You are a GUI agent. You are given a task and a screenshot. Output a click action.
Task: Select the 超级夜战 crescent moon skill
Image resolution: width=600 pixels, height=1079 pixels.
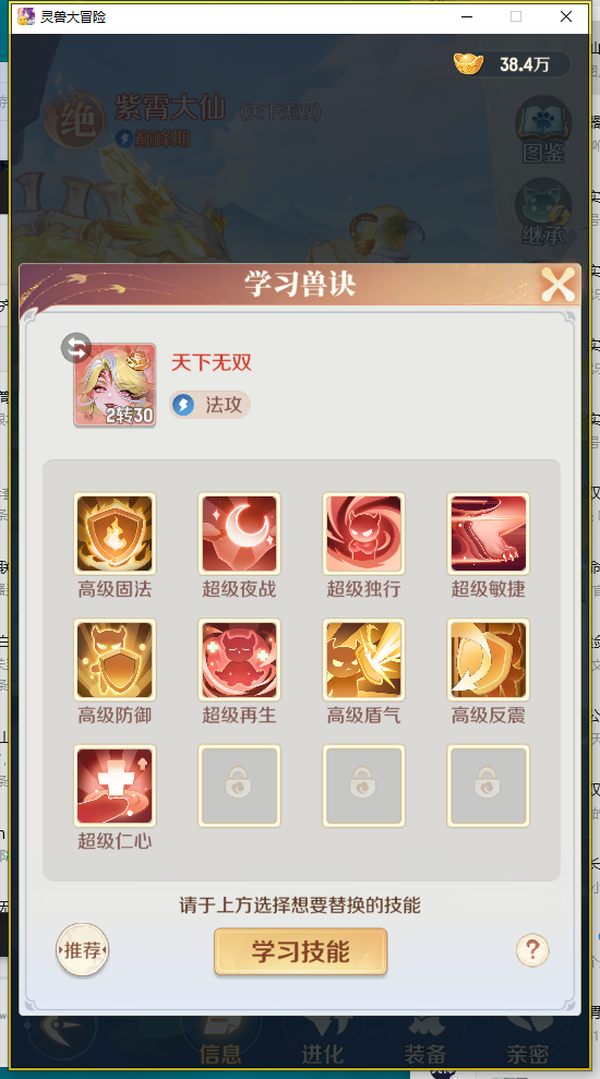tap(239, 533)
